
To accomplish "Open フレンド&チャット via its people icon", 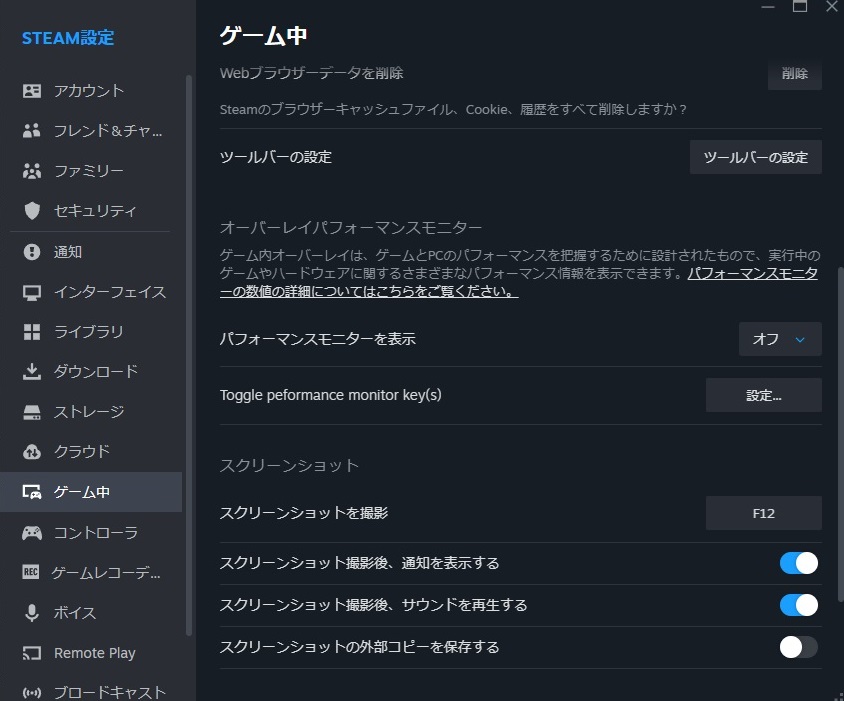I will [32, 131].
